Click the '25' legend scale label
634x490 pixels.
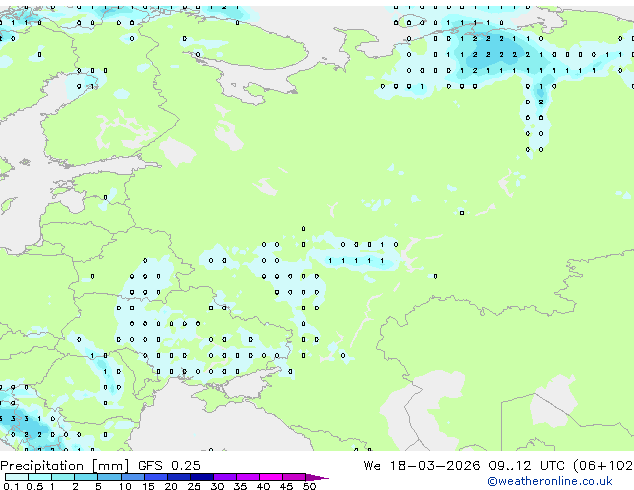pos(194,486)
